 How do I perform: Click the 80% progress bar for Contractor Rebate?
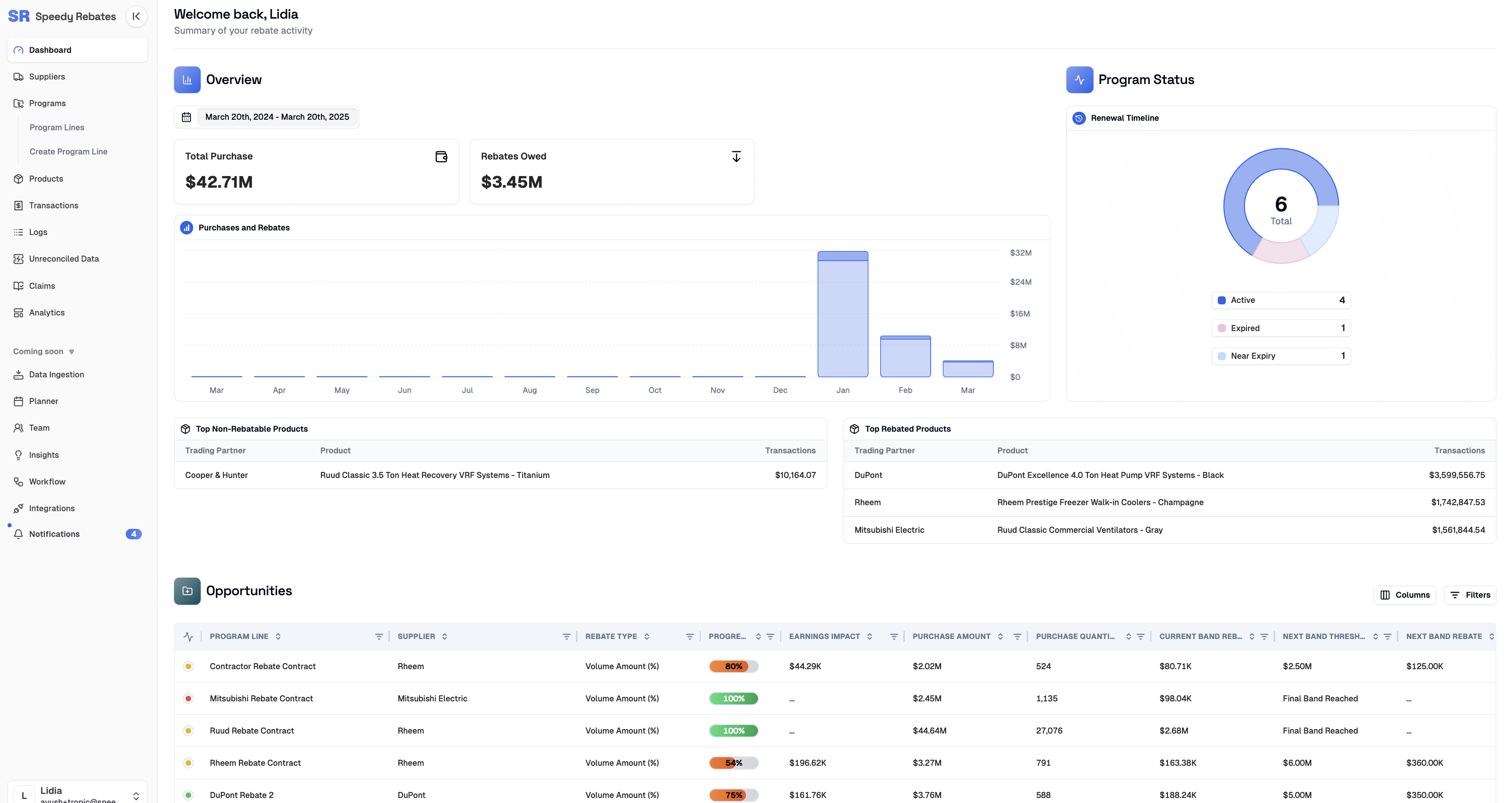click(733, 666)
